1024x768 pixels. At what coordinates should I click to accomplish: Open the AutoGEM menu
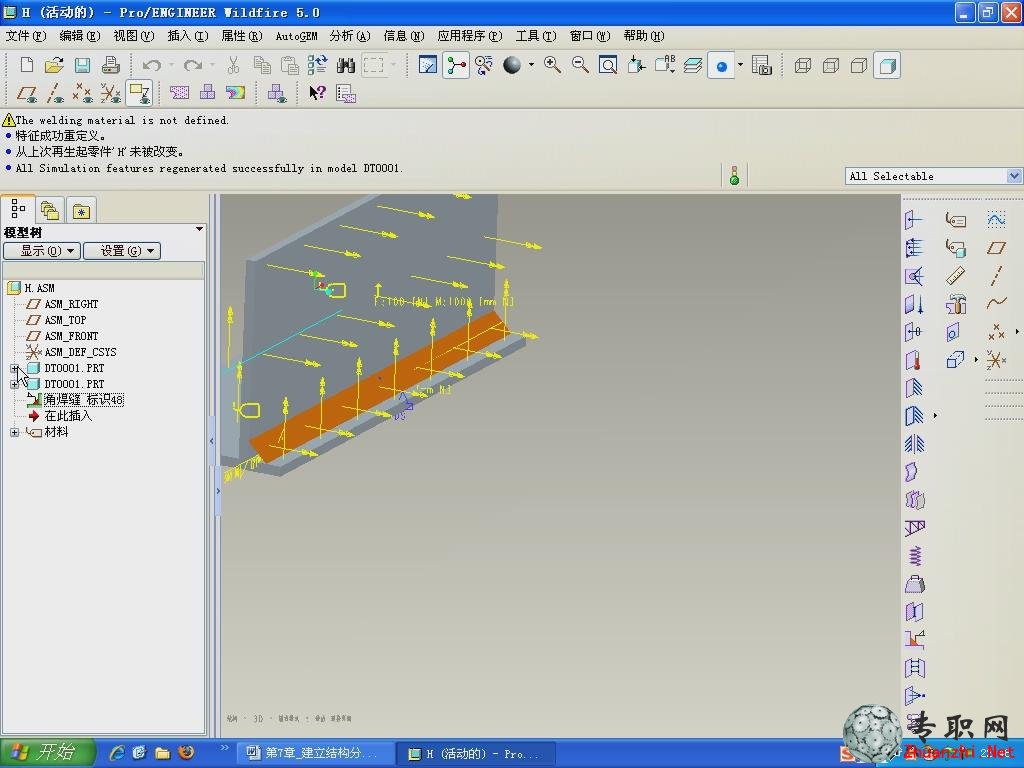[296, 36]
